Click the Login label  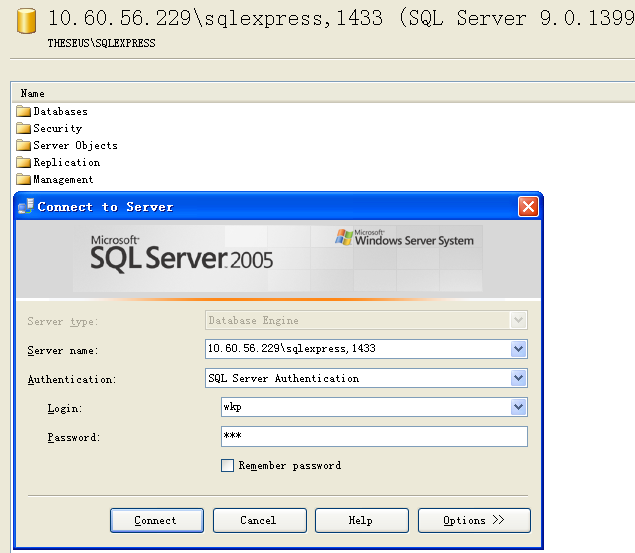(65, 408)
